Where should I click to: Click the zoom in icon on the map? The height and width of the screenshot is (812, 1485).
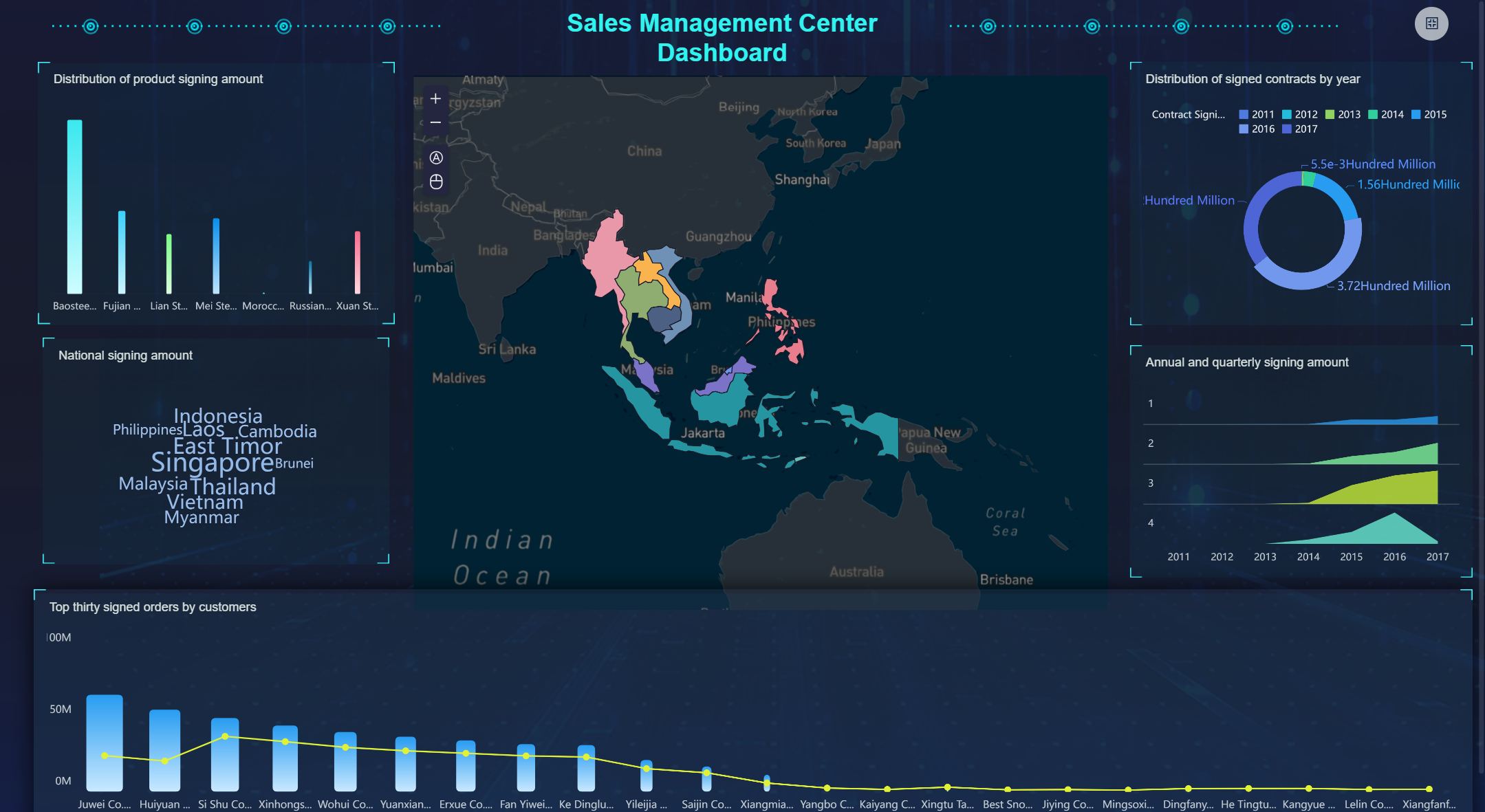[435, 98]
